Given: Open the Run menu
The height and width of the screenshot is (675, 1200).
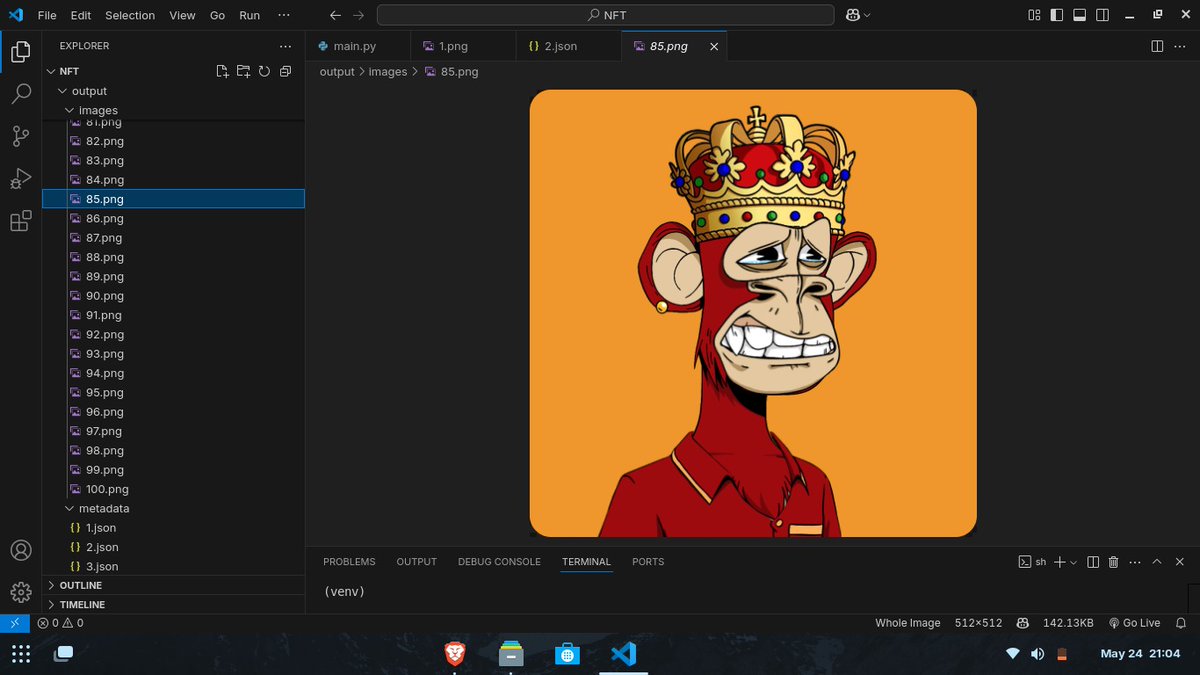Looking at the screenshot, I should click(249, 15).
